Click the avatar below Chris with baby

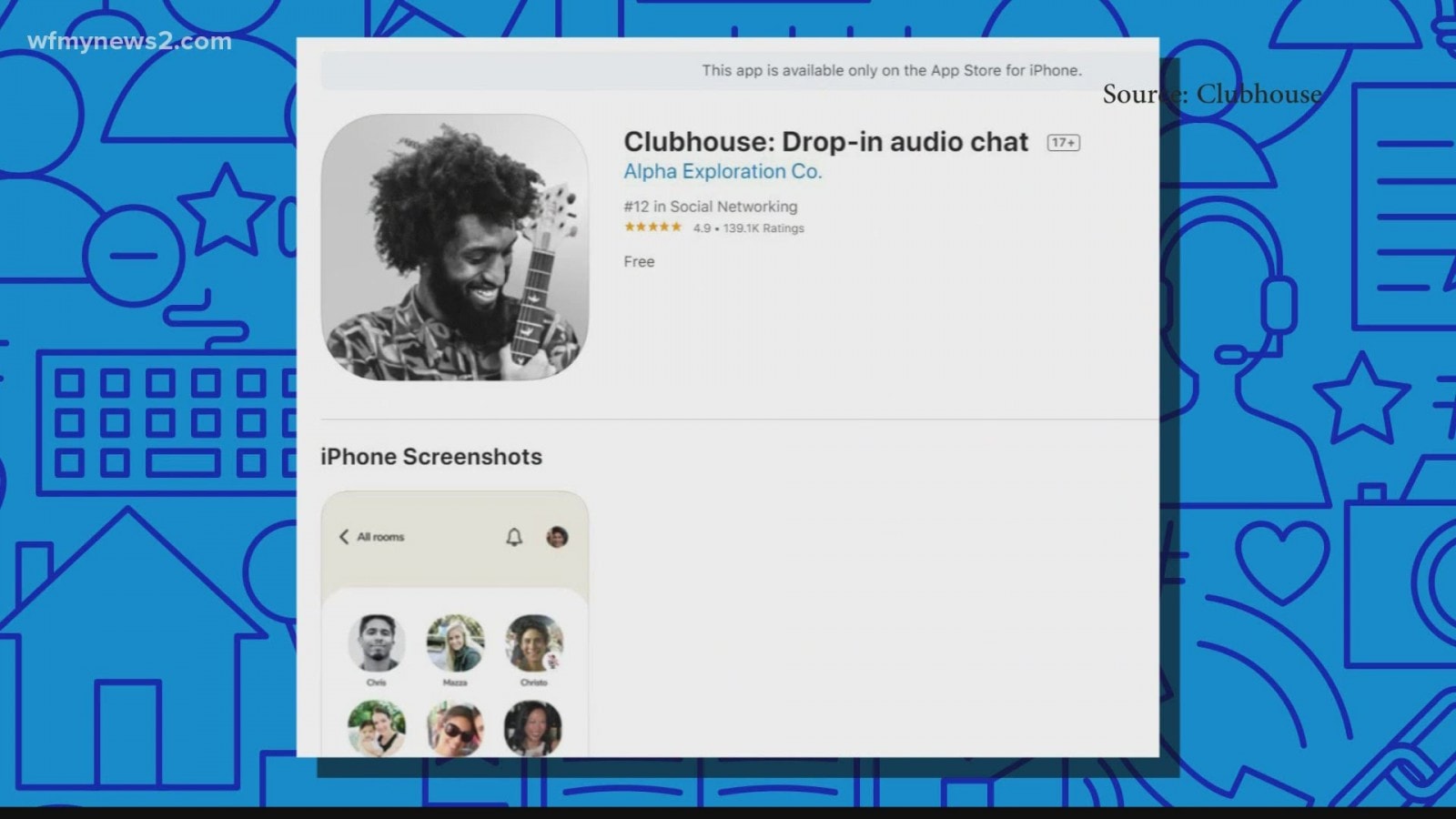tap(377, 728)
